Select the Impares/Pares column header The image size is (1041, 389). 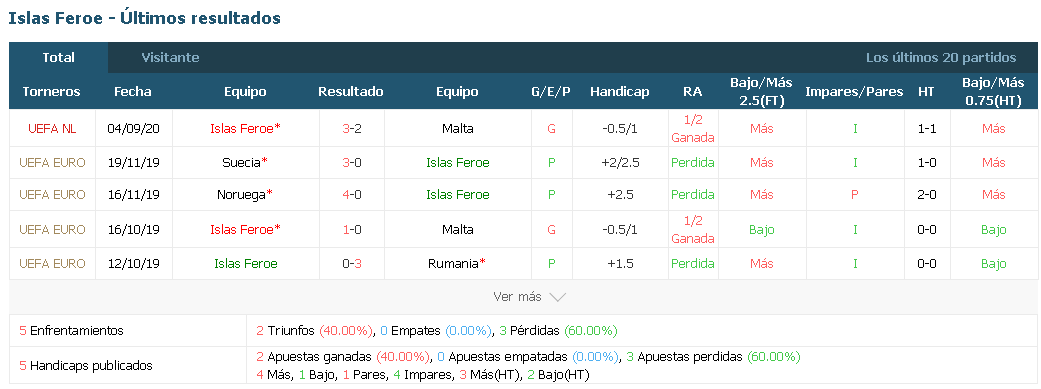click(854, 92)
